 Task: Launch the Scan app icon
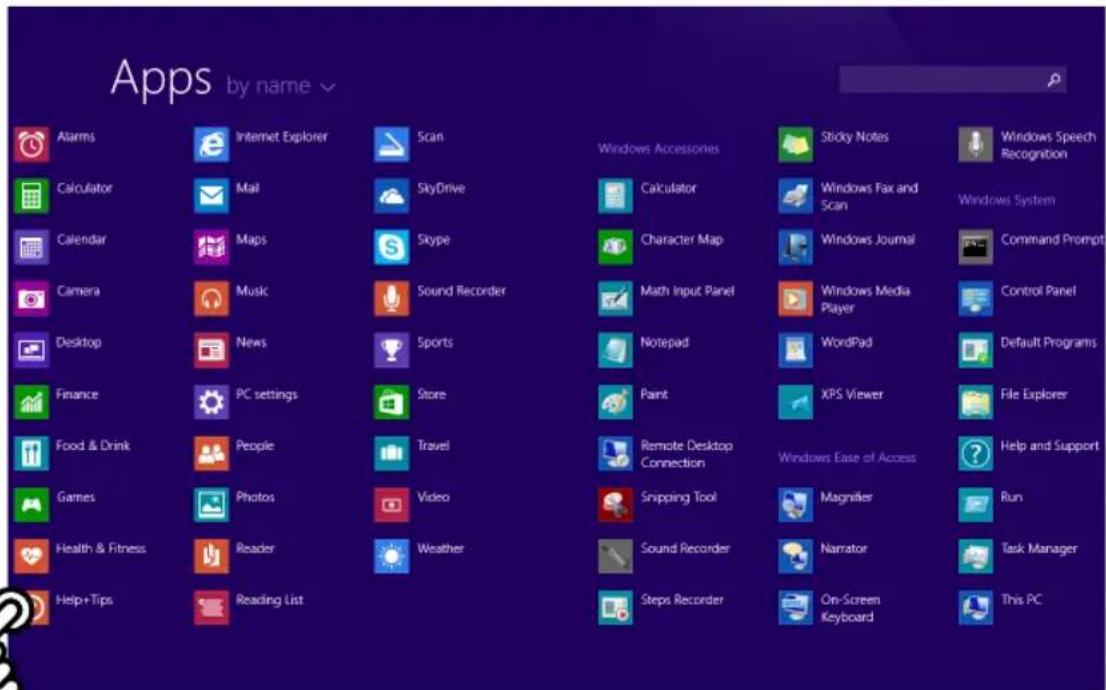tap(391, 145)
